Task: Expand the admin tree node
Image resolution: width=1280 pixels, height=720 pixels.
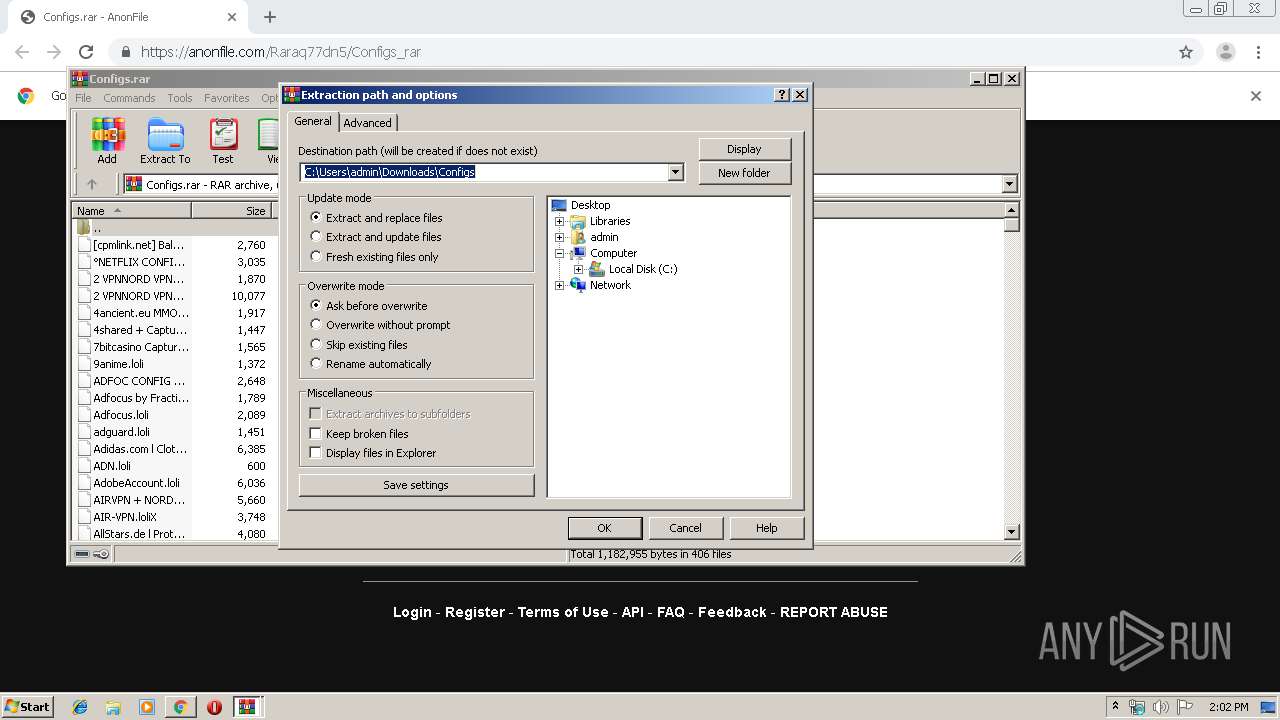Action: coord(559,237)
